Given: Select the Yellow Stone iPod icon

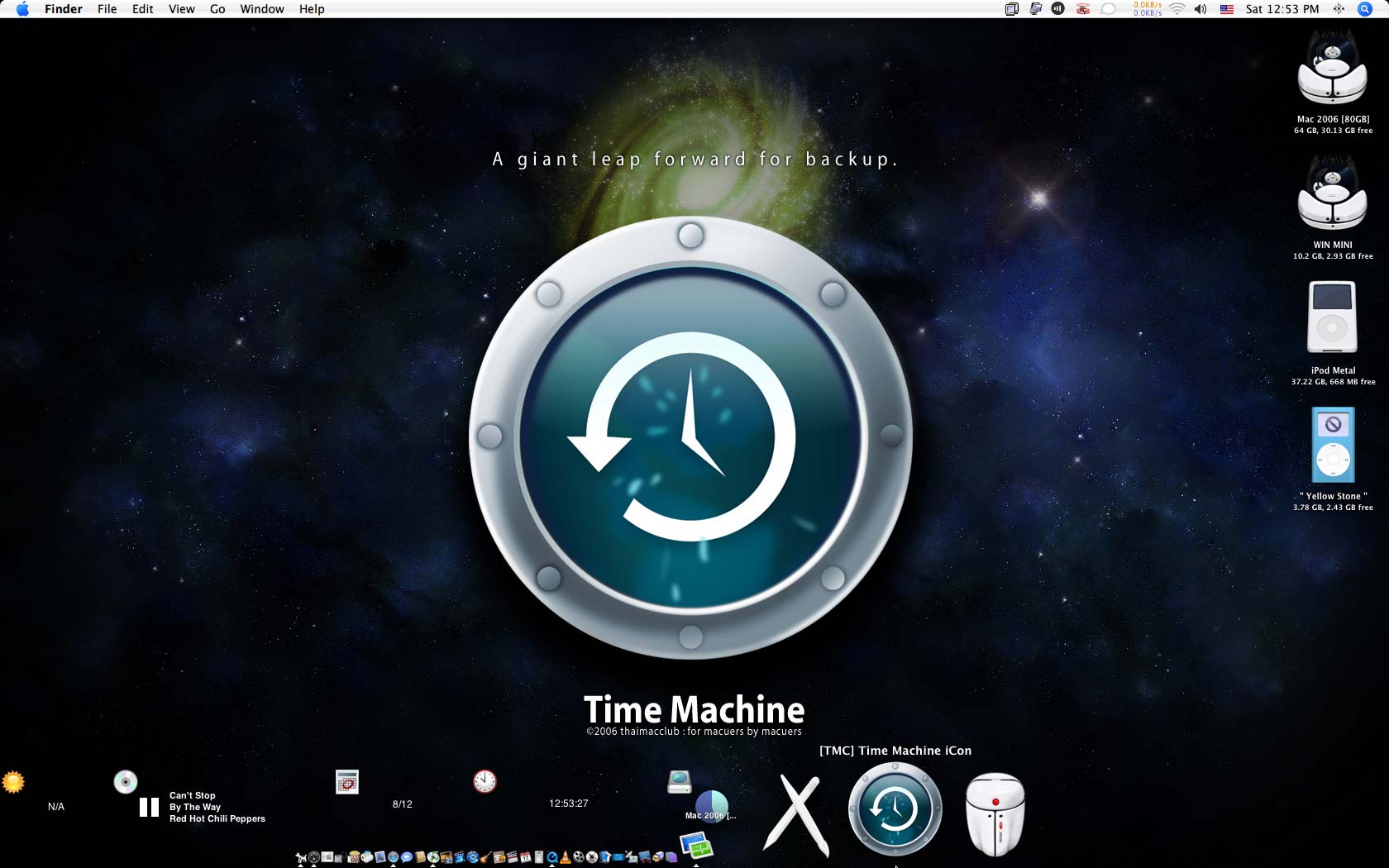Looking at the screenshot, I should [x=1333, y=445].
